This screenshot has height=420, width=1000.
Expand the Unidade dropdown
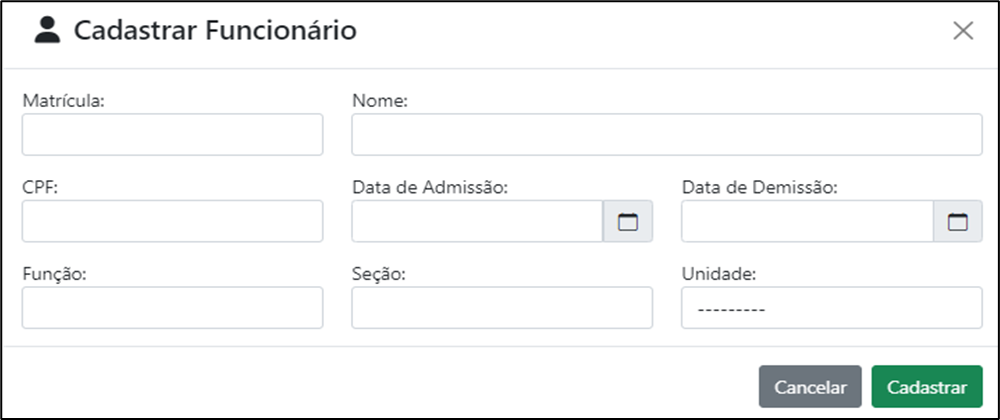[832, 308]
